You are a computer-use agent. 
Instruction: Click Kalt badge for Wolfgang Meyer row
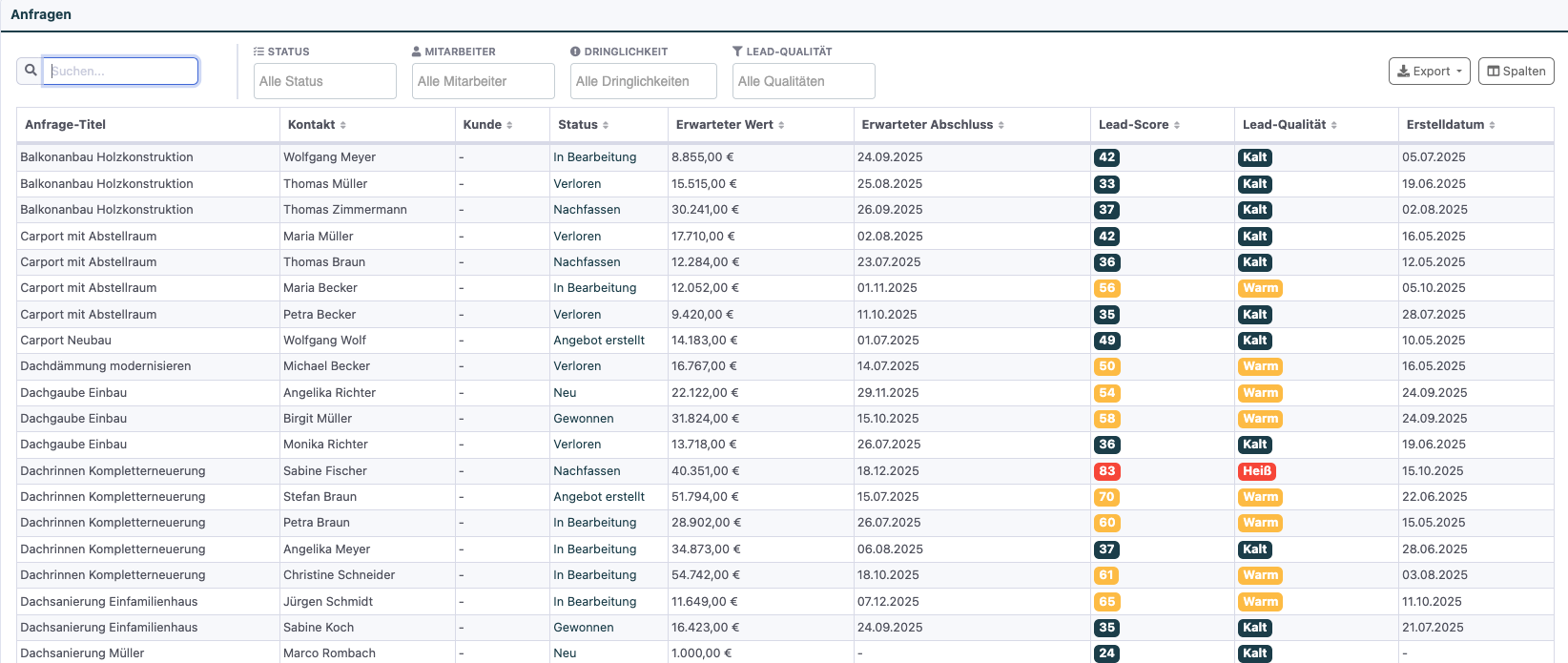point(1254,157)
